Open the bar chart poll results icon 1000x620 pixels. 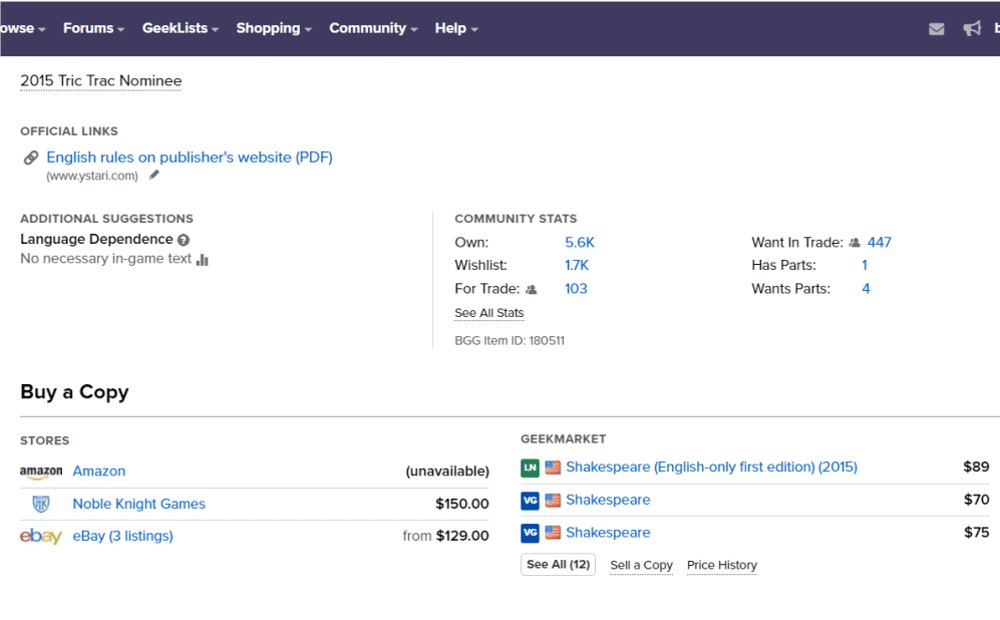point(202,259)
